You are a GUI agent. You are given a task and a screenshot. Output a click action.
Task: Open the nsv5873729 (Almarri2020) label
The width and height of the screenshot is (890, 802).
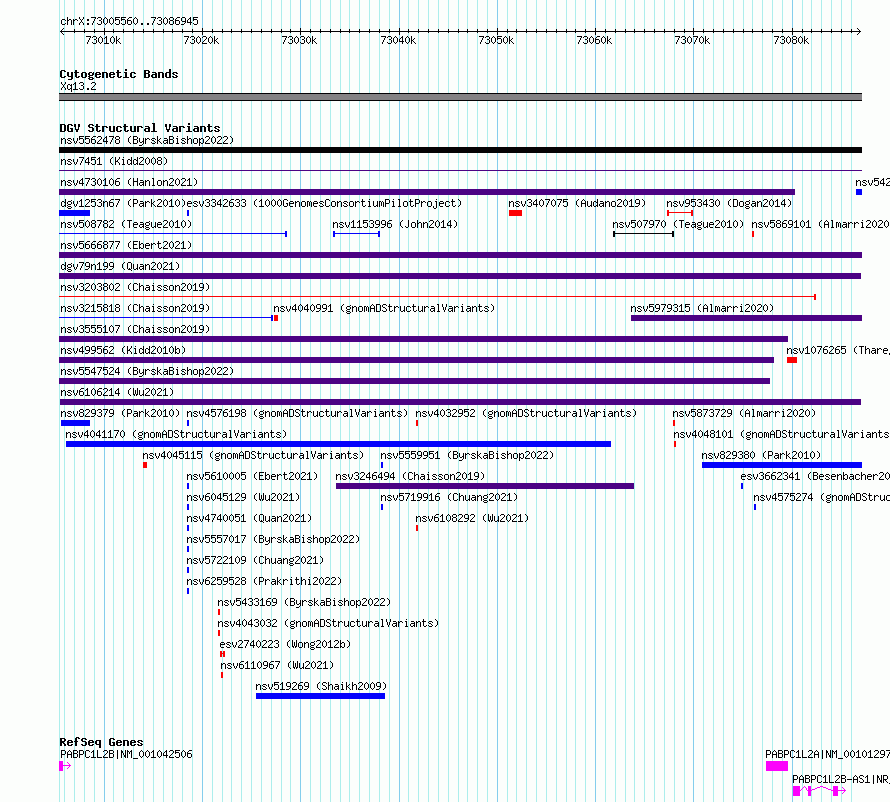[744, 413]
